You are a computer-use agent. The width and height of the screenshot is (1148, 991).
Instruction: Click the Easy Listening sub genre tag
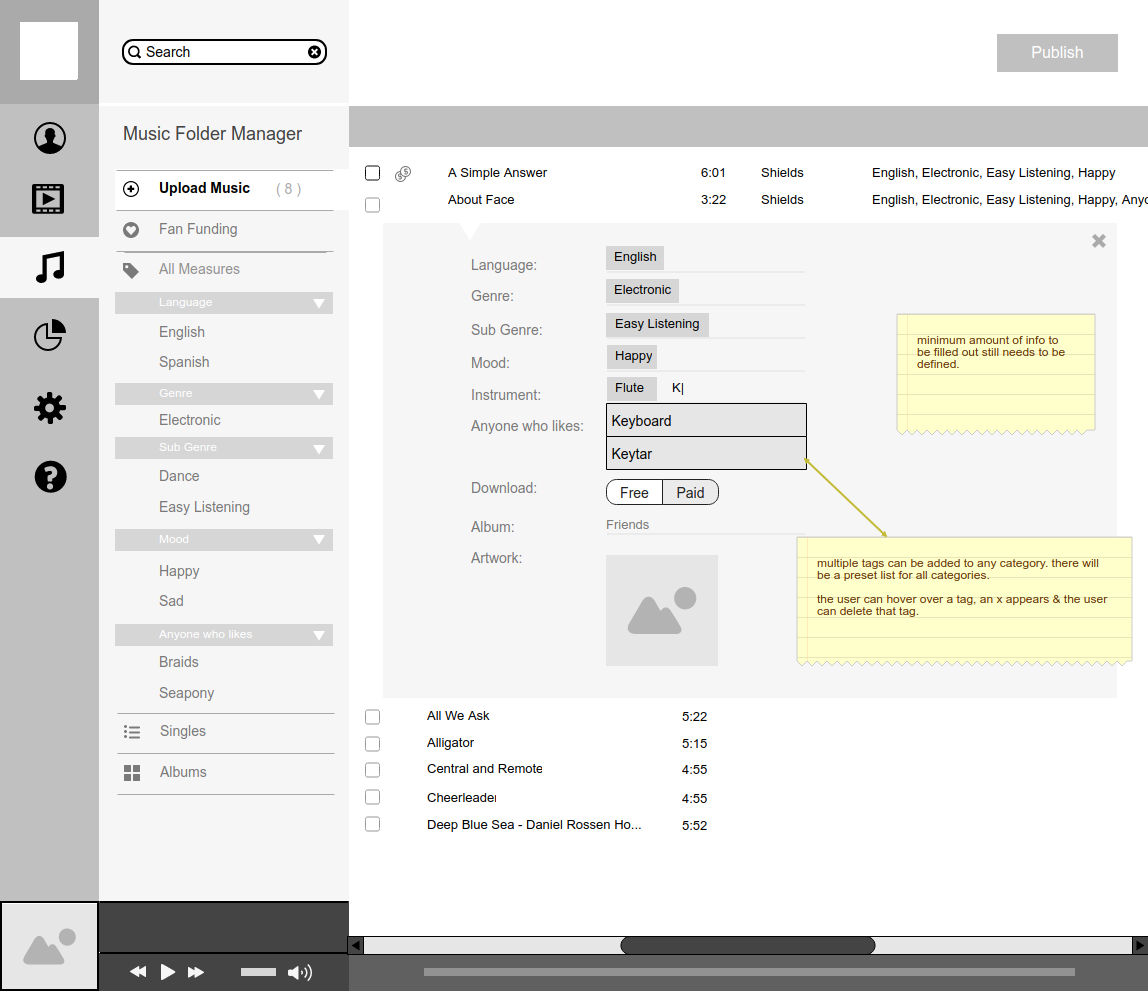(x=657, y=324)
